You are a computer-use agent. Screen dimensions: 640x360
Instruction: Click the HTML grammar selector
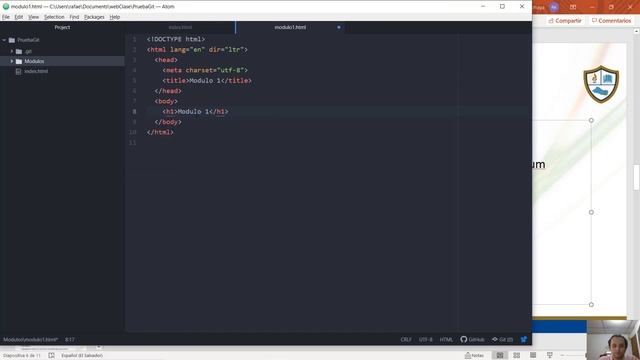tap(446, 340)
